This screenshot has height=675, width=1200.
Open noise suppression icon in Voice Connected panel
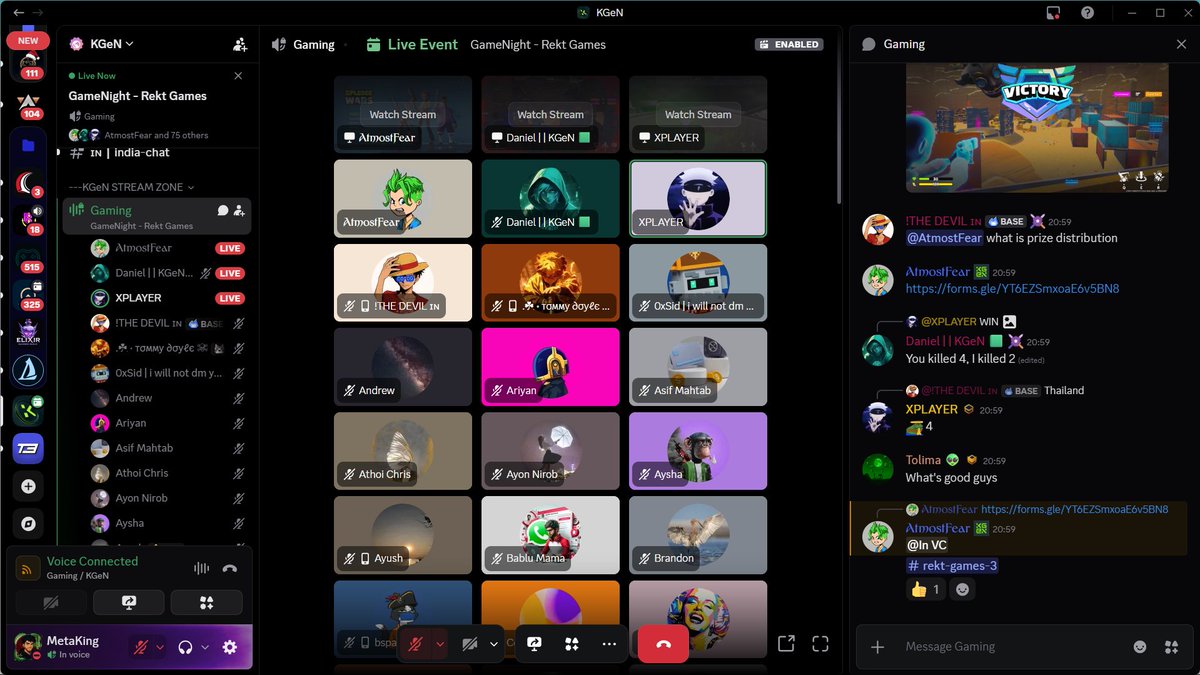tap(202, 568)
